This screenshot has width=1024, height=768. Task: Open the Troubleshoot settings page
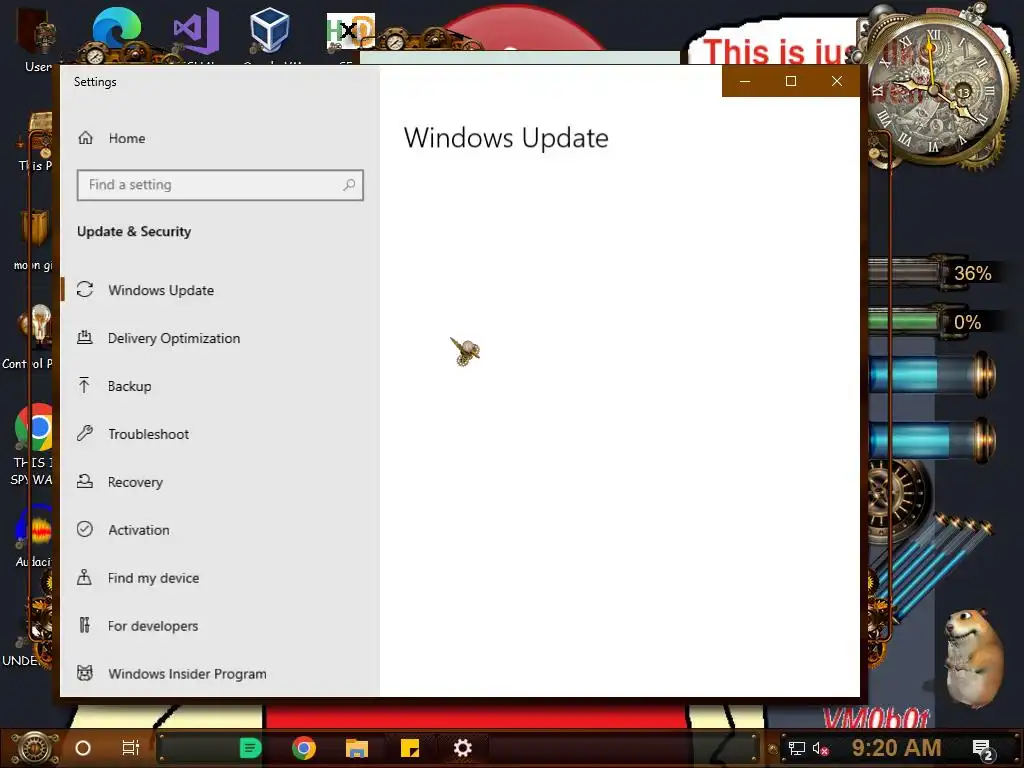click(219, 434)
